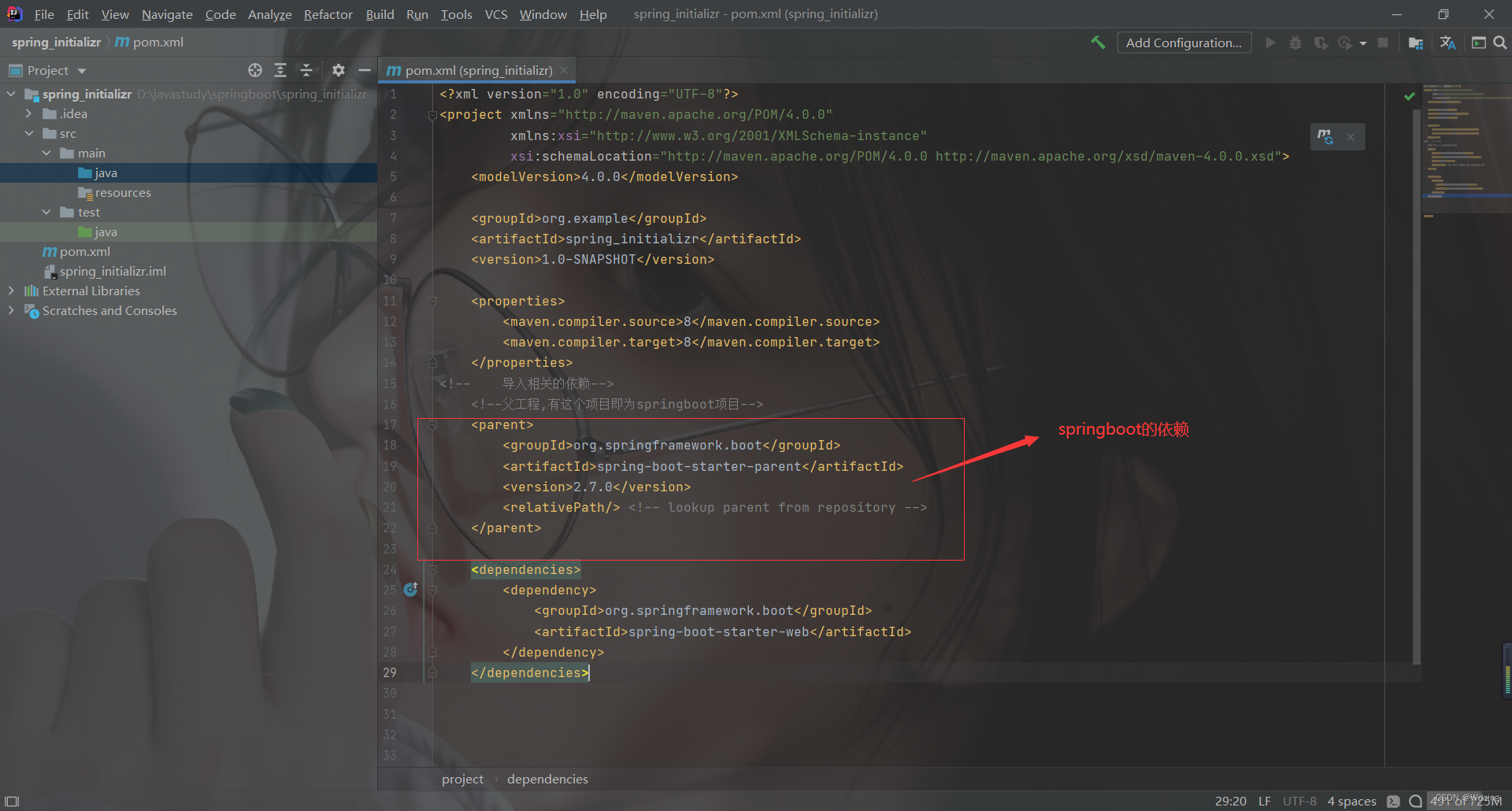1512x811 pixels.
Task: Open the VCS menu
Action: [496, 14]
